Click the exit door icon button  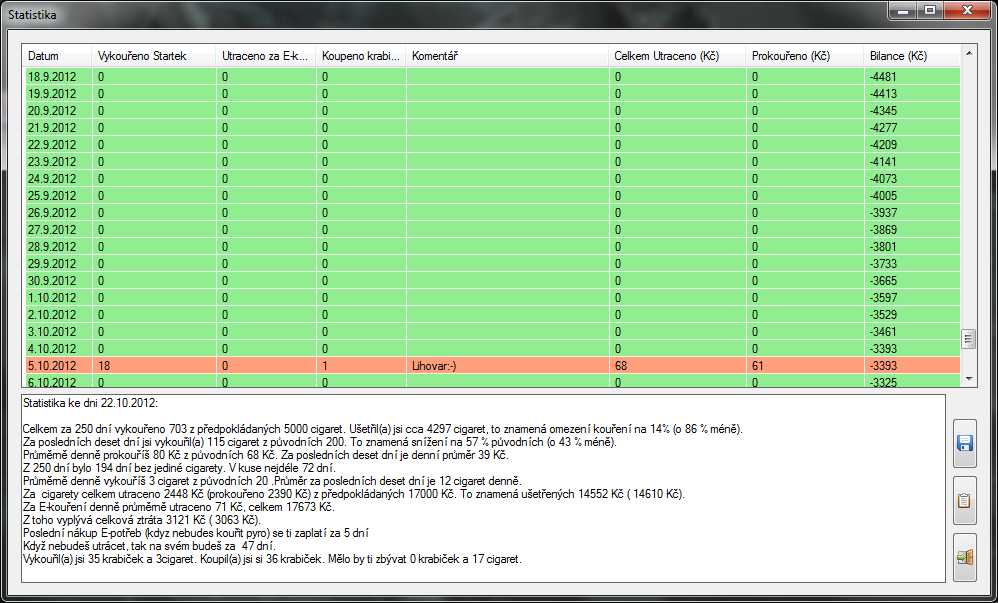pyautogui.click(x=964, y=558)
